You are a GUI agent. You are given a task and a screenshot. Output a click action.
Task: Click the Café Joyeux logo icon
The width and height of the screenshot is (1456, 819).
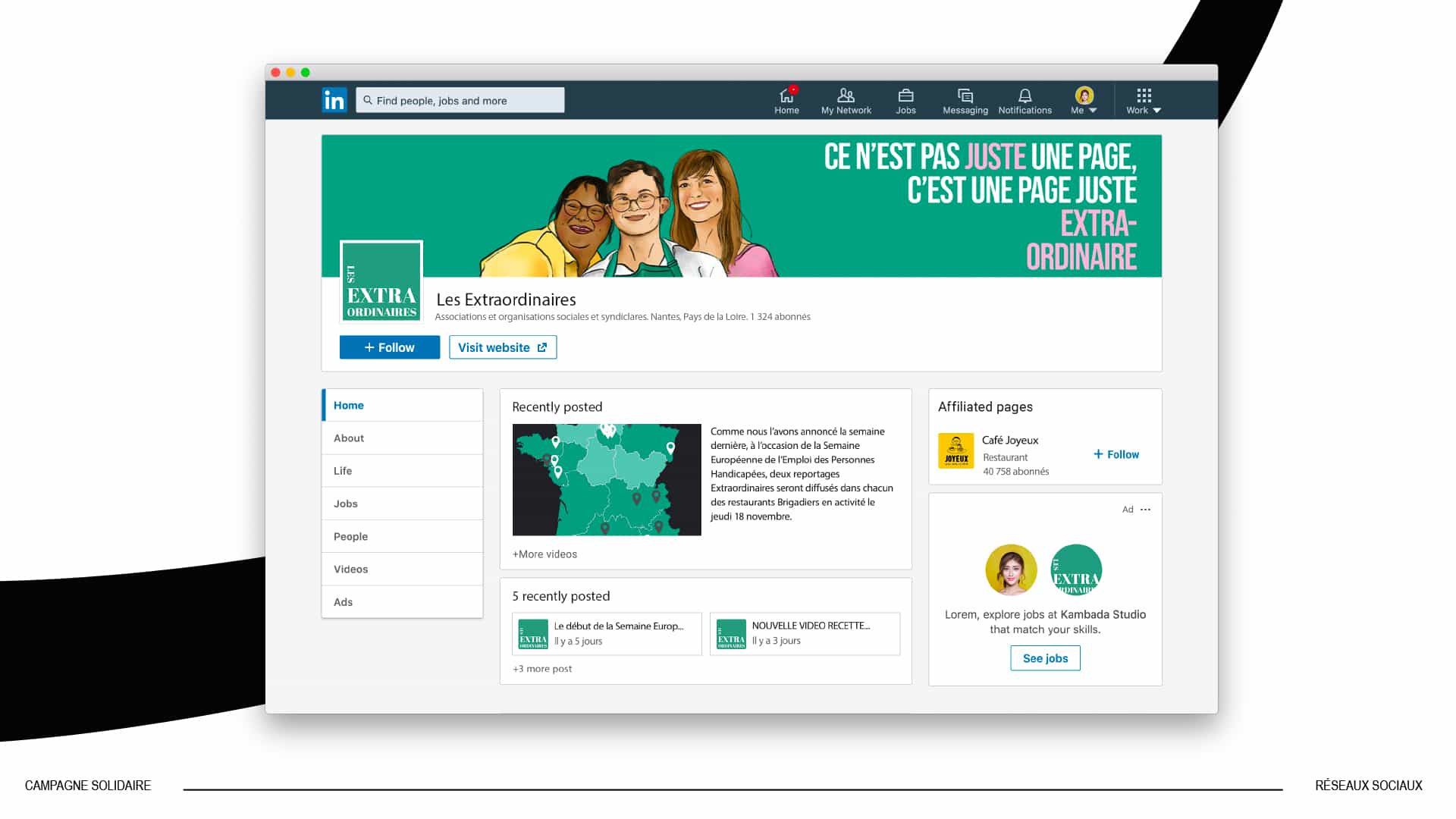[x=955, y=451]
